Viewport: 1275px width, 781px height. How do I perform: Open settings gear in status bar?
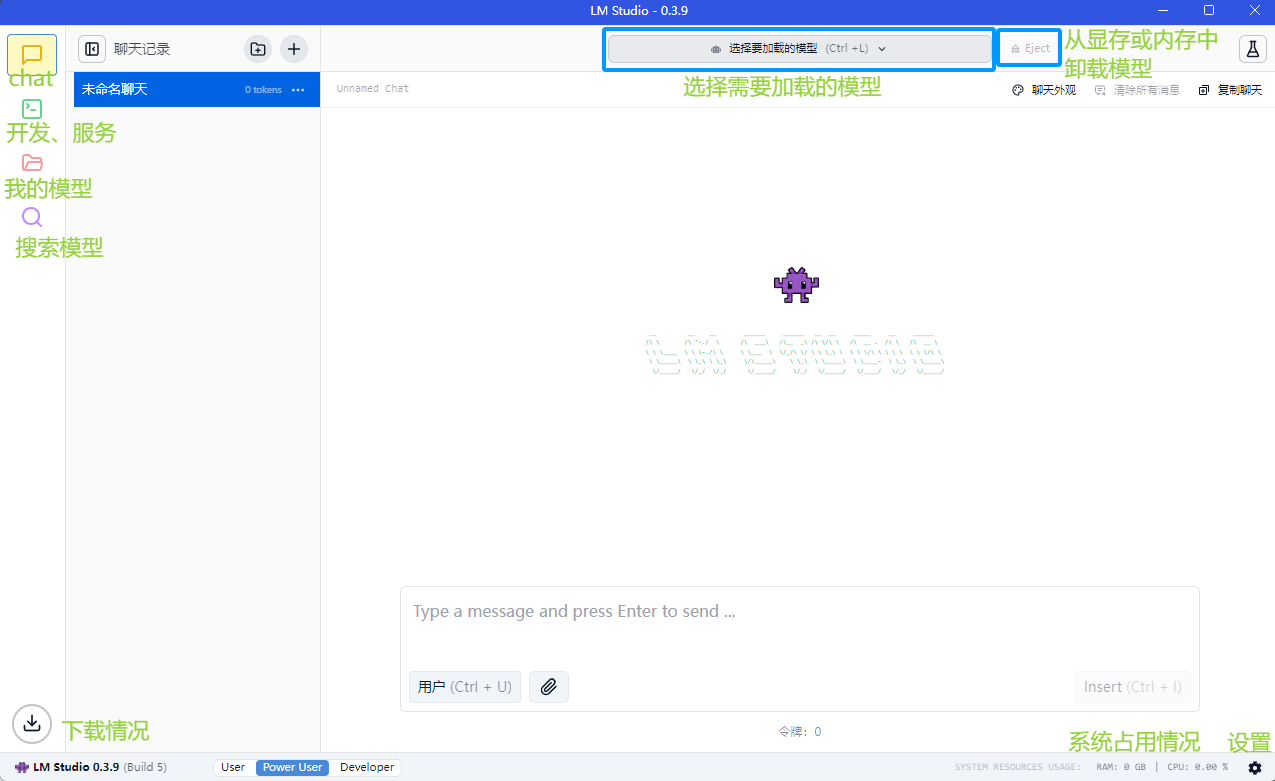(1255, 768)
